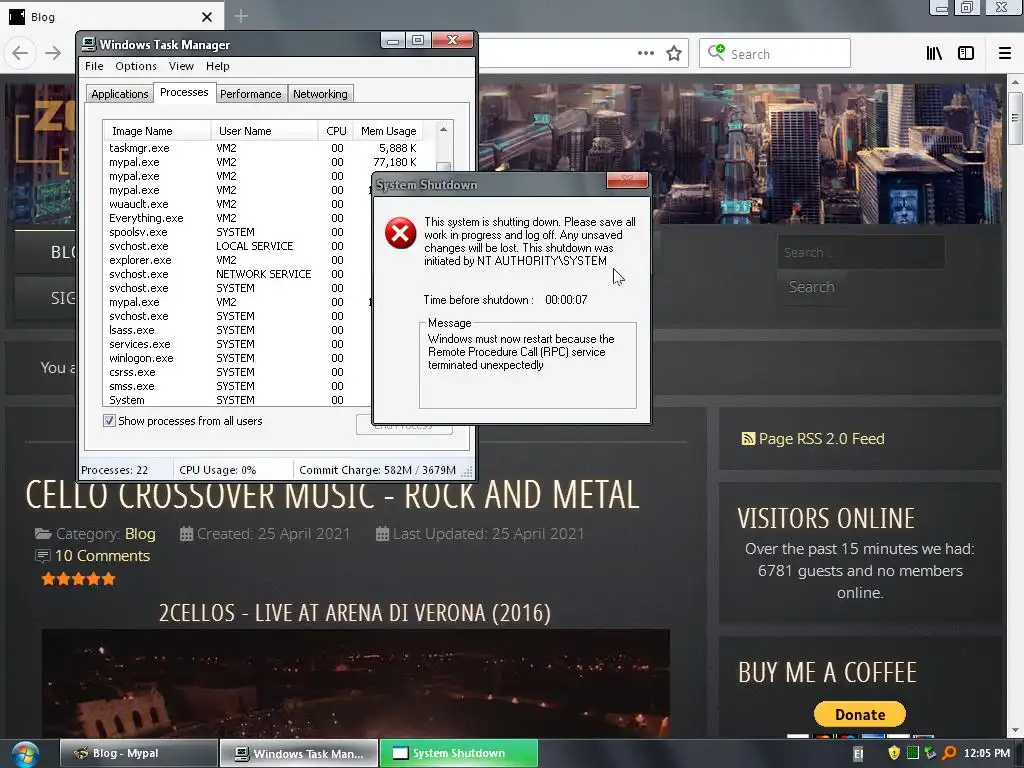The width and height of the screenshot is (1024, 768).
Task: Click the security shield tray icon
Action: click(x=893, y=754)
